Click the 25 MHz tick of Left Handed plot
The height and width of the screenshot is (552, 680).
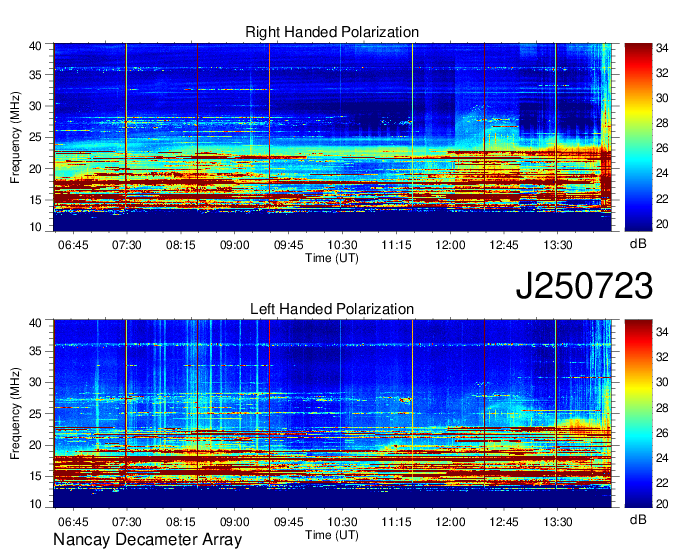click(x=36, y=414)
